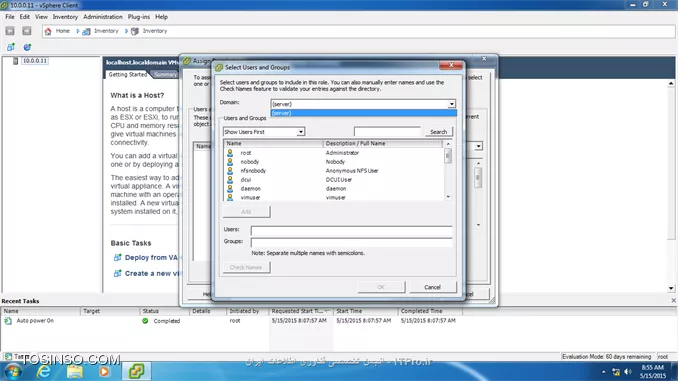
Task: Click the nfsnobody user icon
Action: 230,171
